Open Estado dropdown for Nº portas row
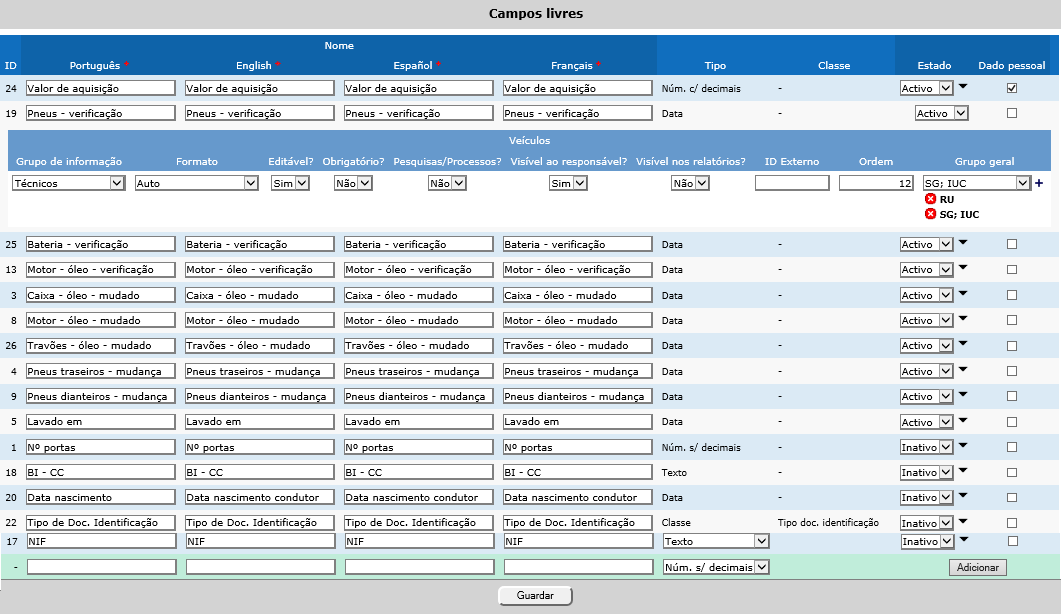Screen dimensions: 1061x614 [x=926, y=447]
